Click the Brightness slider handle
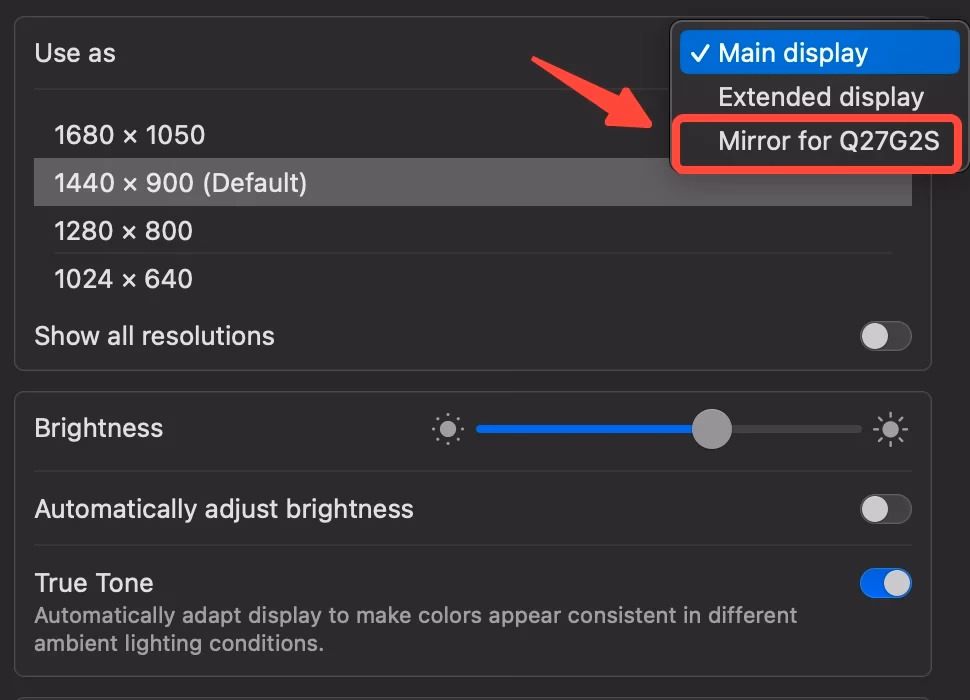This screenshot has width=970, height=700. [x=712, y=429]
